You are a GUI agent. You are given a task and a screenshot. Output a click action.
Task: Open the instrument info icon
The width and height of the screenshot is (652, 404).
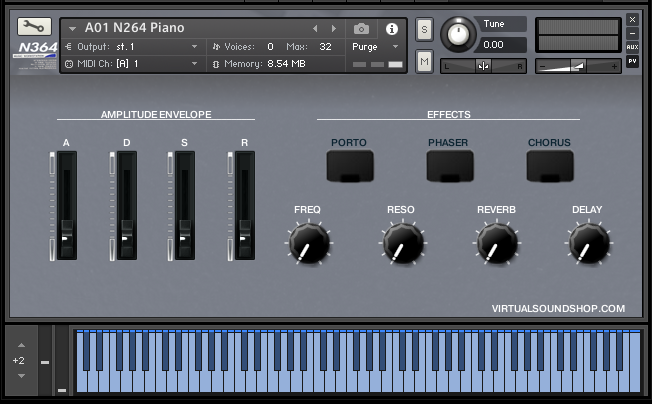[x=391, y=29]
